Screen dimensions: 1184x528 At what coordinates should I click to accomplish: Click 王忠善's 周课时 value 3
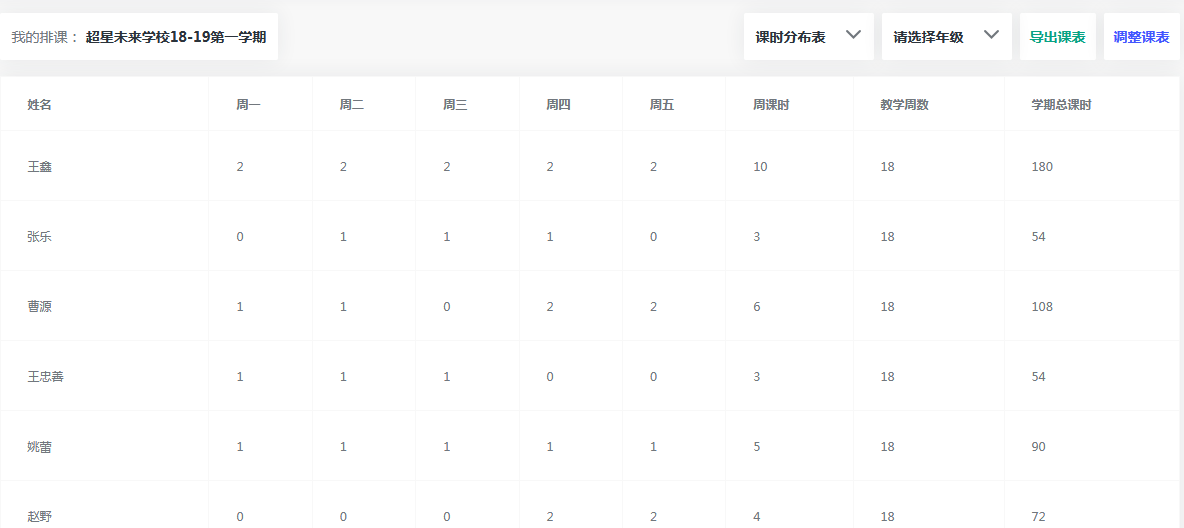tap(757, 376)
